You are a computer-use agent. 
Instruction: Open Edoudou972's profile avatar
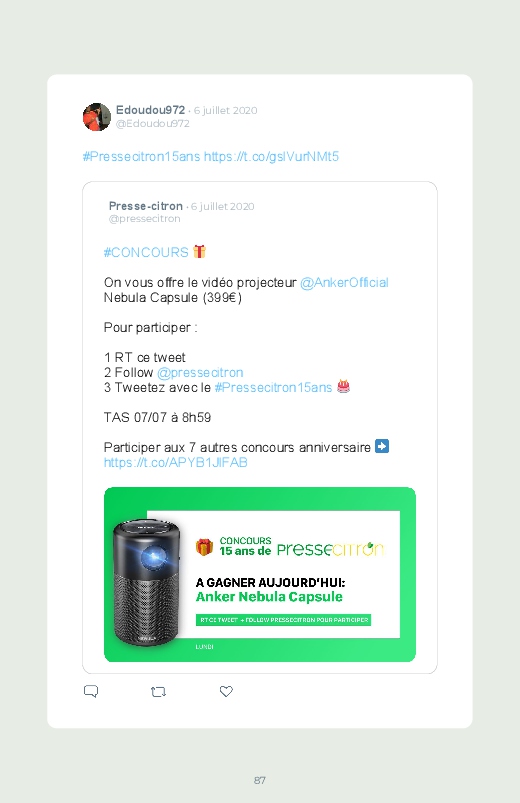point(97,117)
